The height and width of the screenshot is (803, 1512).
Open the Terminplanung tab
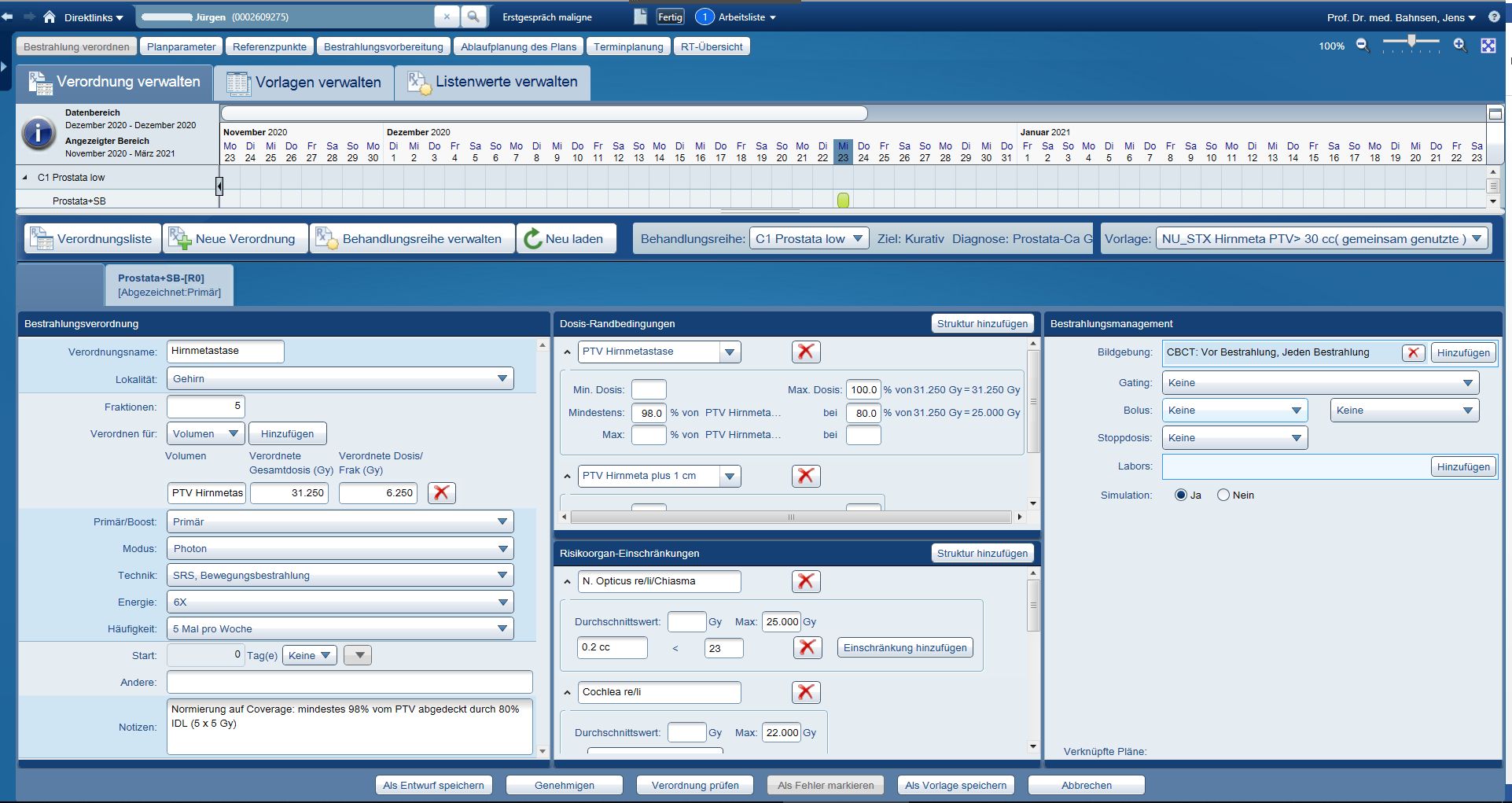pos(627,46)
